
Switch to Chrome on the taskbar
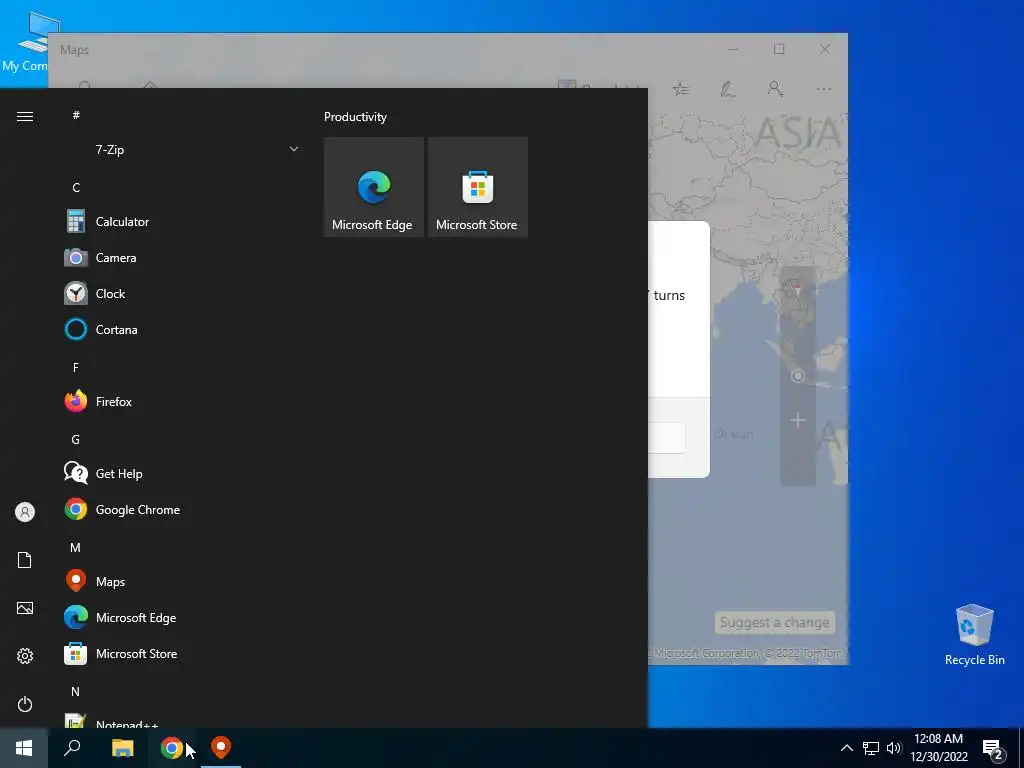[x=171, y=748]
